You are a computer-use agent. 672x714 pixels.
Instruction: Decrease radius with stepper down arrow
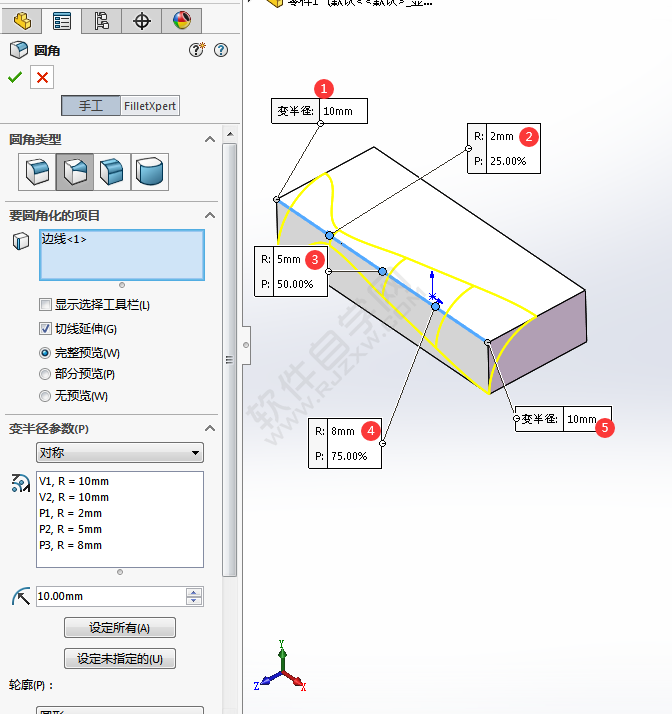(x=194, y=601)
